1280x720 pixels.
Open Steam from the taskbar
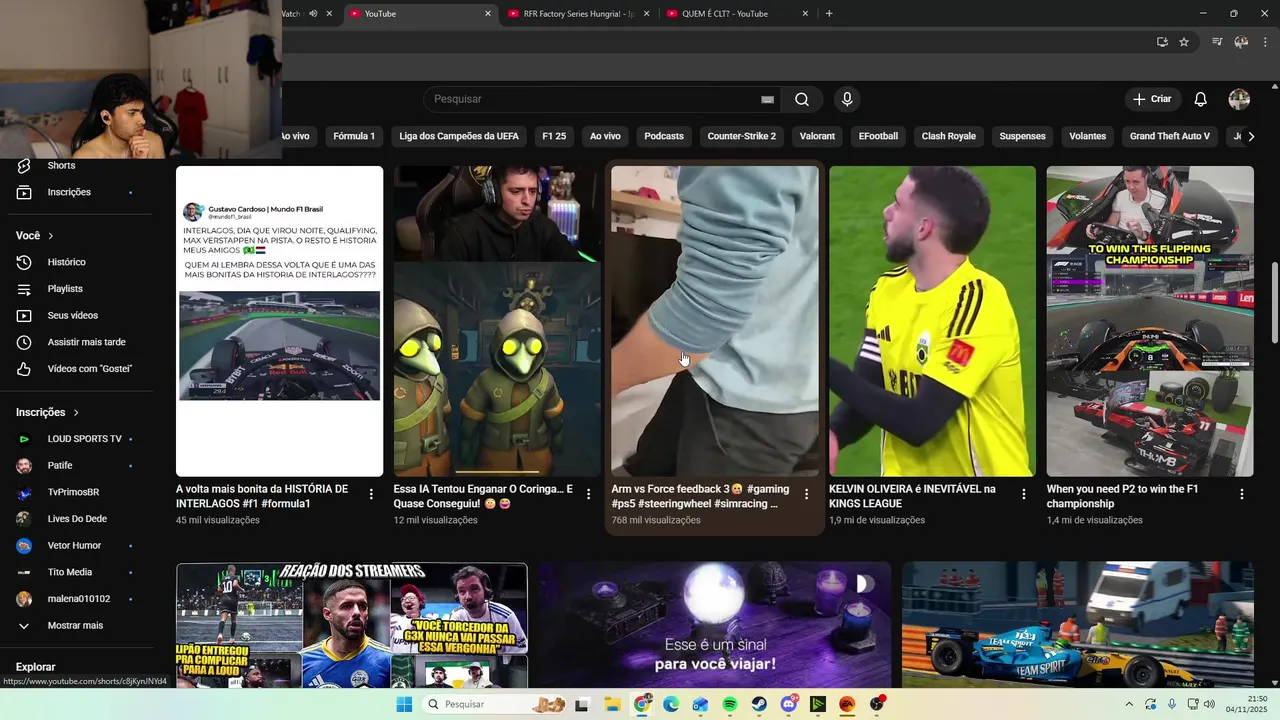(758, 704)
